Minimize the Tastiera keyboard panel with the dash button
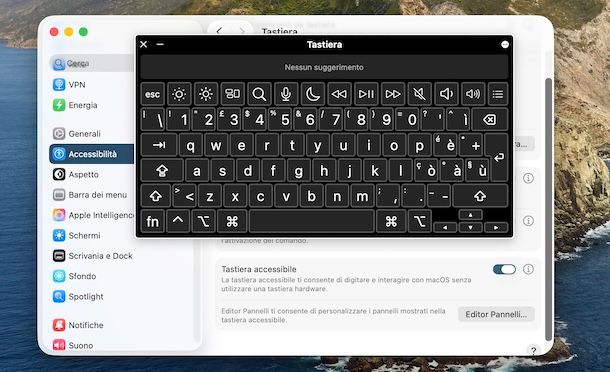The width and height of the screenshot is (610, 372). pos(160,44)
